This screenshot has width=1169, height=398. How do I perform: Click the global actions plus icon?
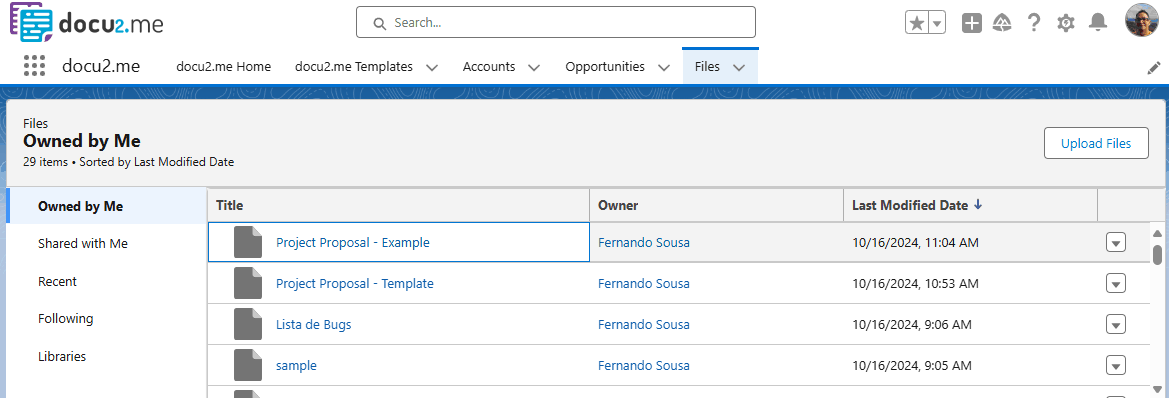coord(971,23)
